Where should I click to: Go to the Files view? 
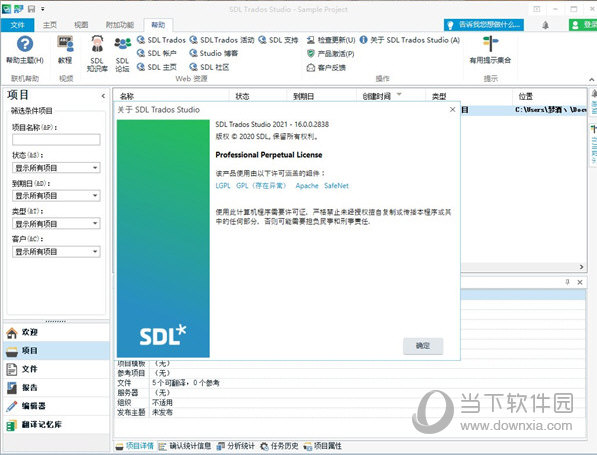(x=56, y=369)
